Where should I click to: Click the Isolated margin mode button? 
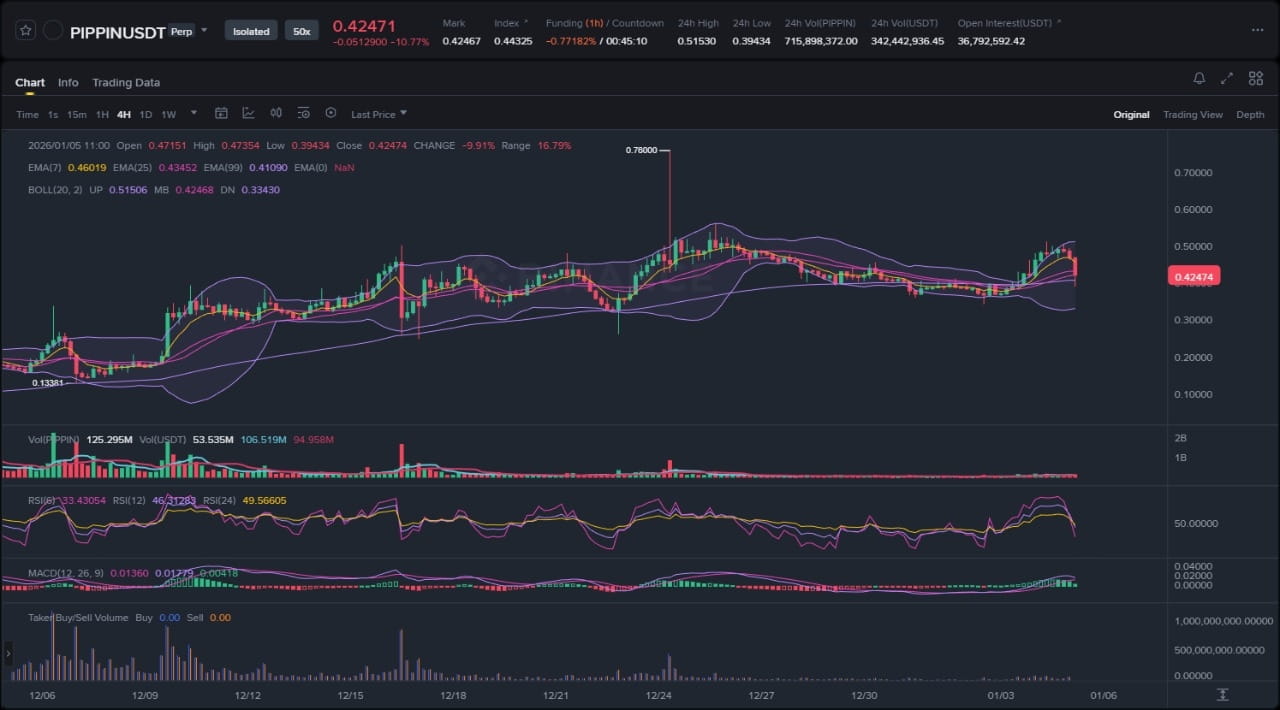(251, 31)
